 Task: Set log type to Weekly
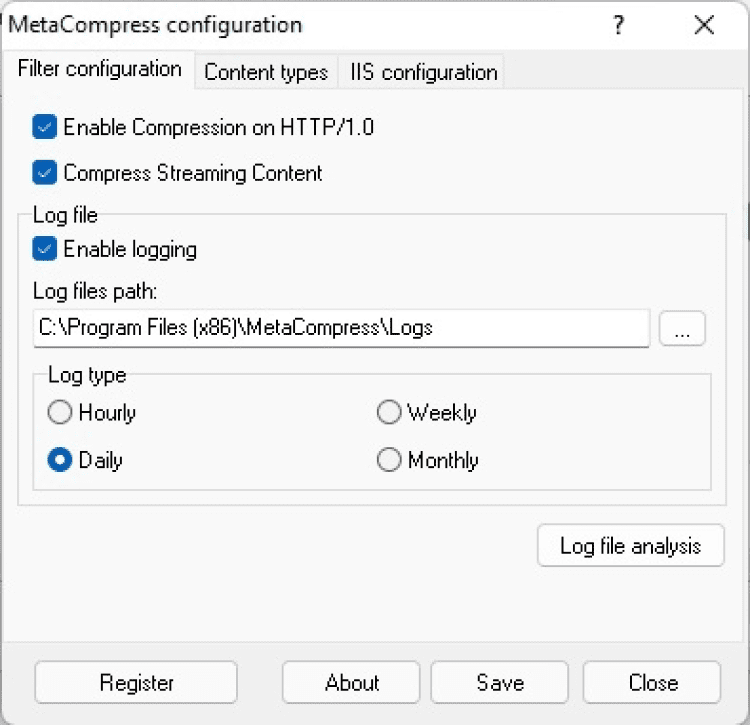[389, 412]
